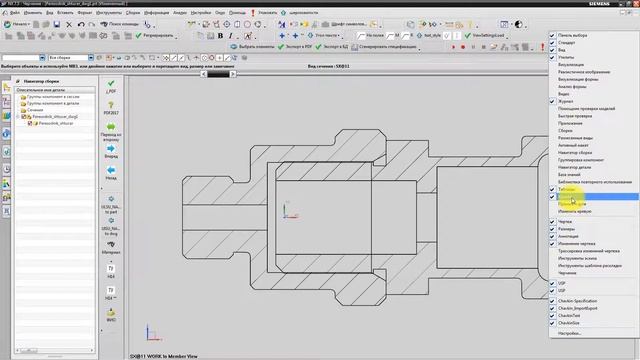This screenshot has width=640, height=360.
Task: Click the green double-arrow switch icon
Action: 111,127
